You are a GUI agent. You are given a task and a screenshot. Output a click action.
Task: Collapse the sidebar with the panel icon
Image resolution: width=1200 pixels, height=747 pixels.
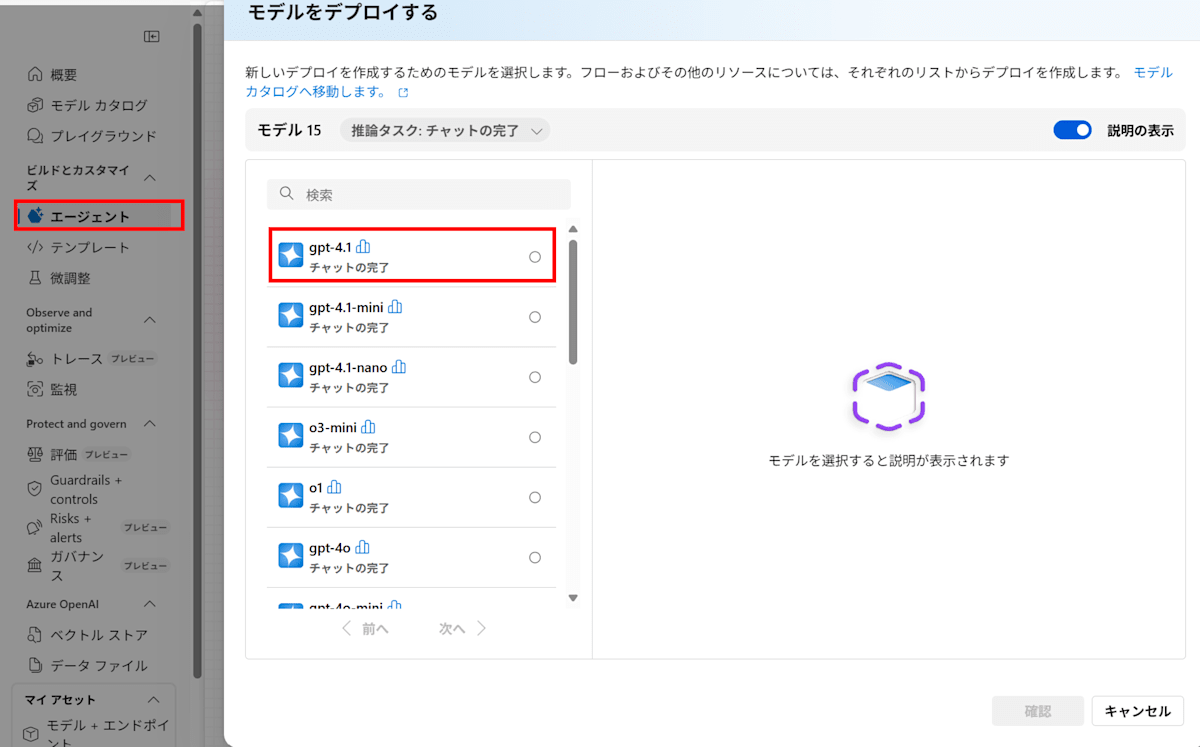152,37
